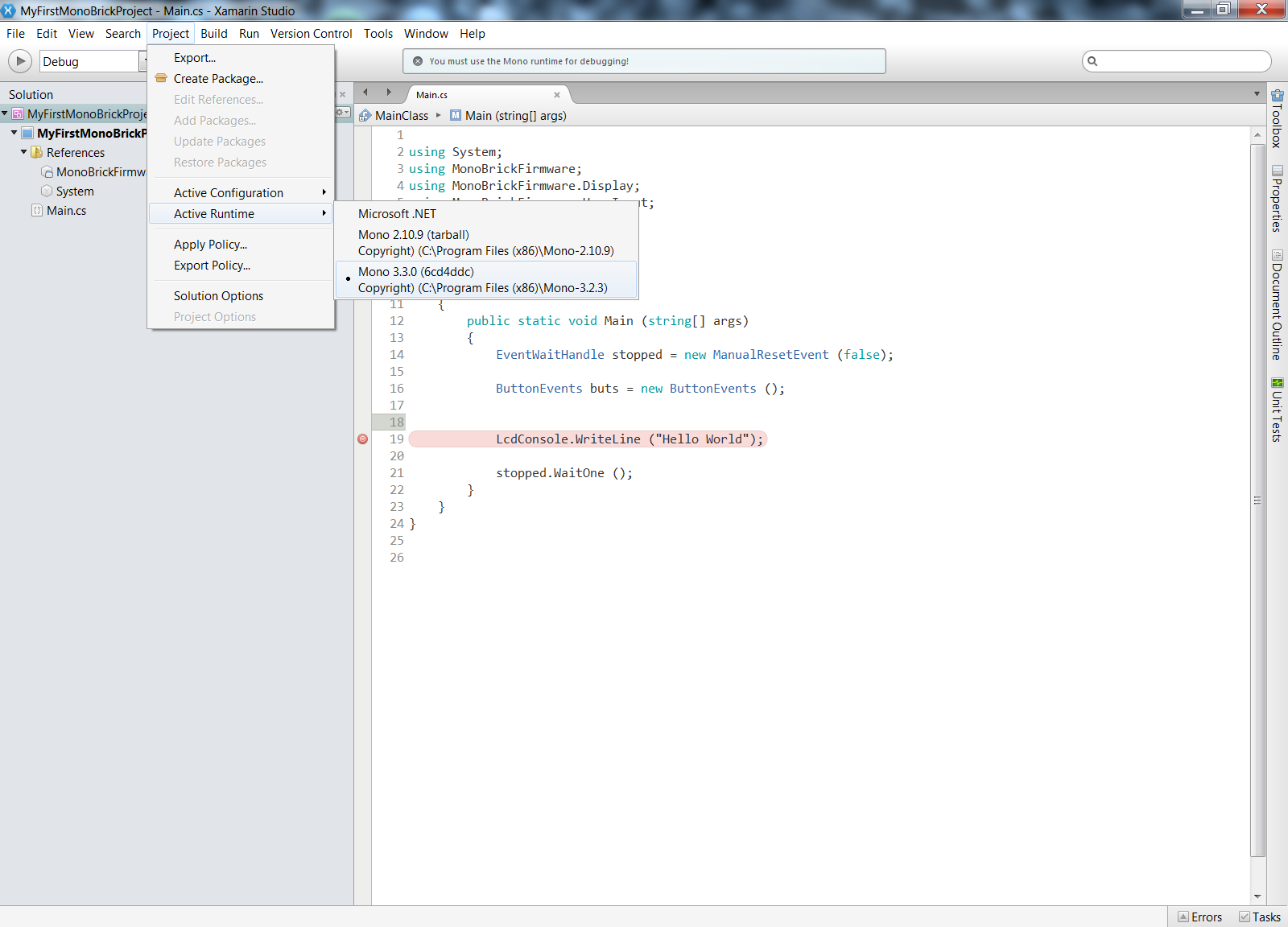Open the Properties side pad

[x=1277, y=199]
